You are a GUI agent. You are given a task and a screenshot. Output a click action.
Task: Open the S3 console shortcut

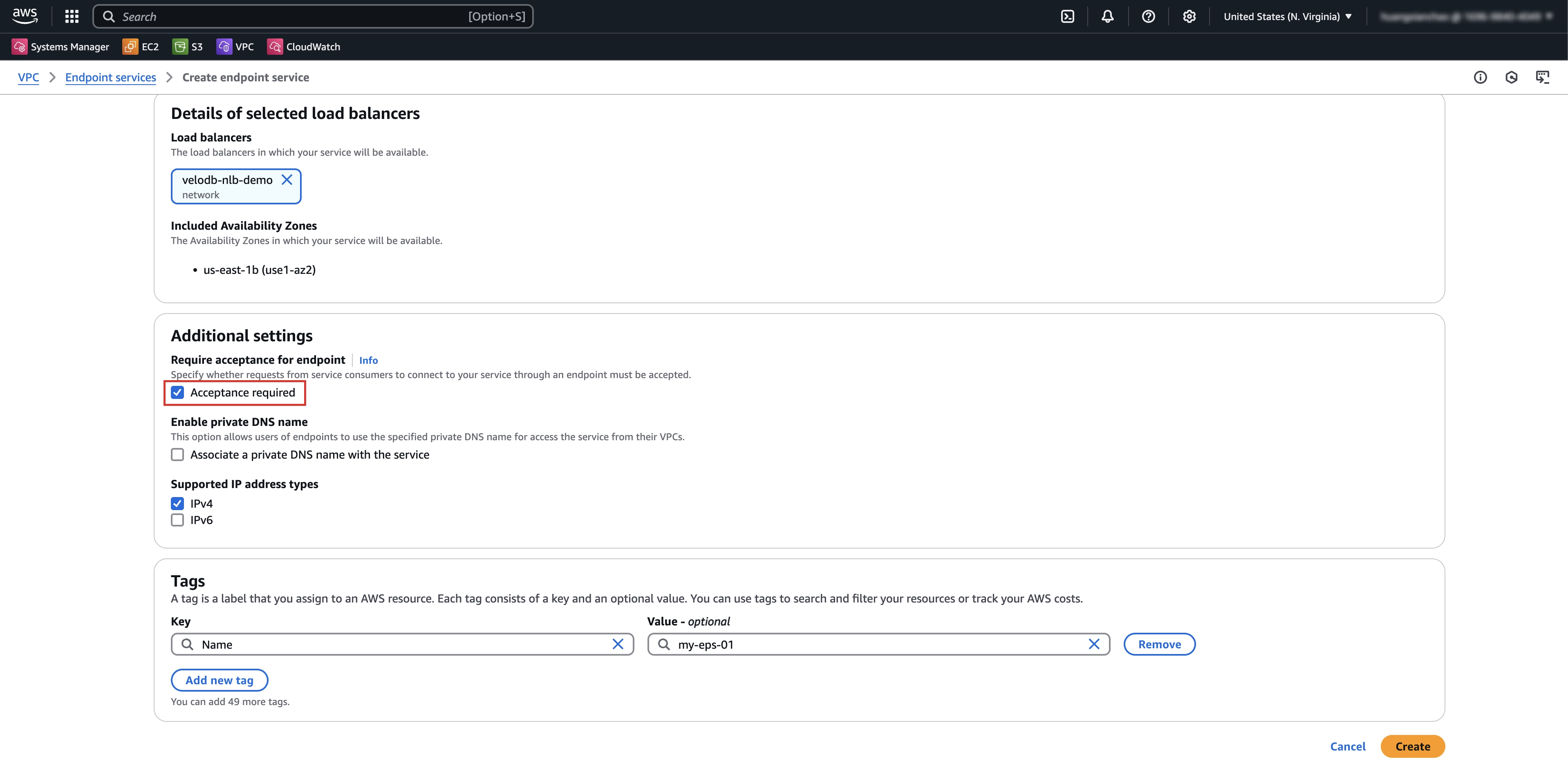click(x=187, y=46)
